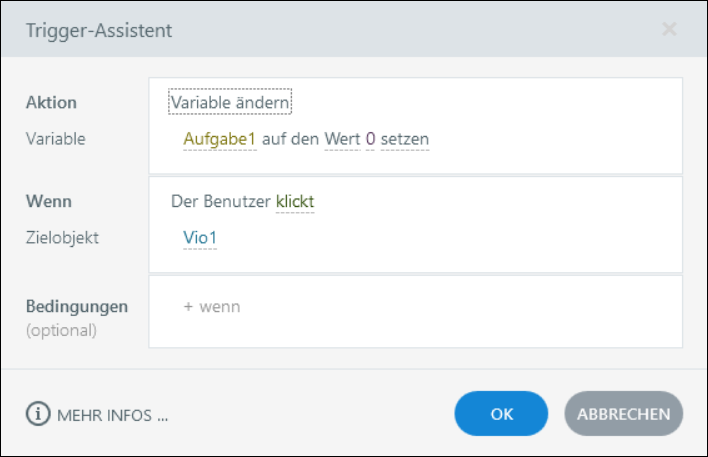708x457 pixels.
Task: Click the 'Wenn' section label
Action: pos(49,201)
